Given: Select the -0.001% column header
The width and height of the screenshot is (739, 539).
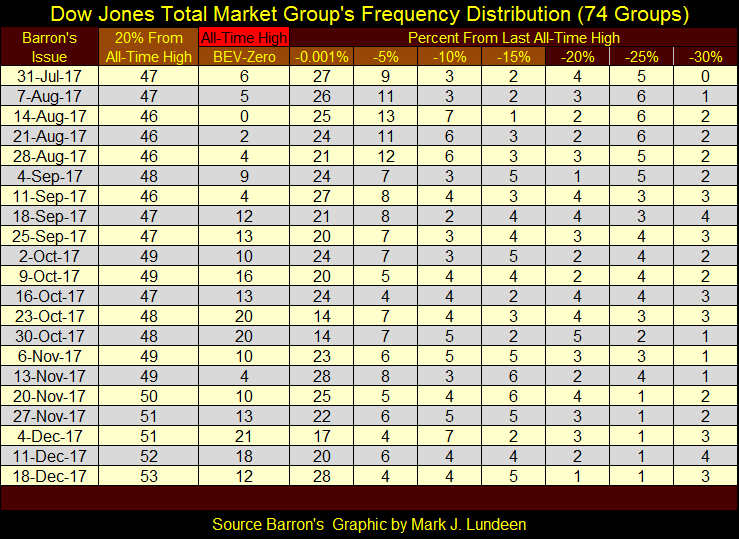Looking at the screenshot, I should (321, 56).
